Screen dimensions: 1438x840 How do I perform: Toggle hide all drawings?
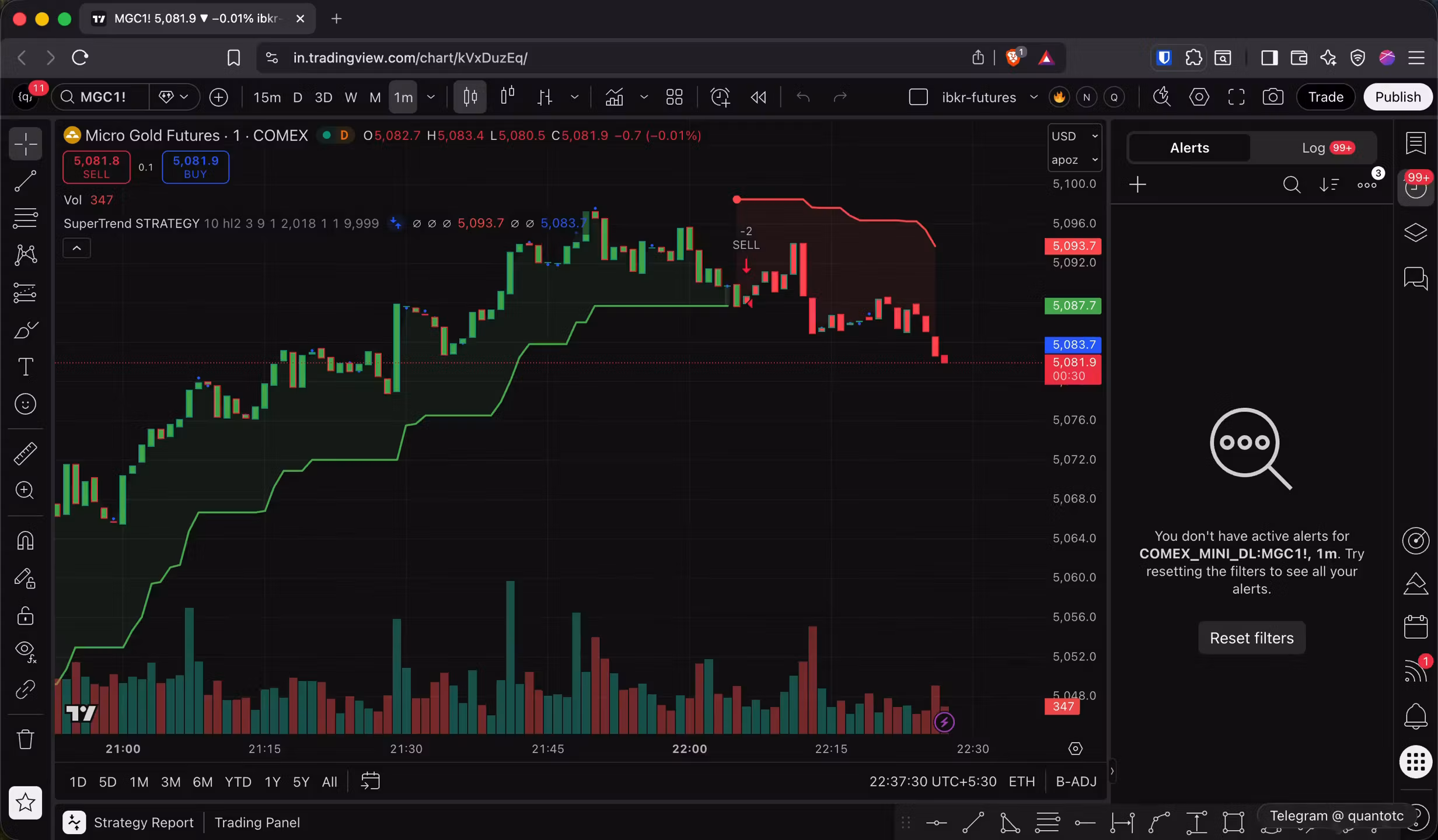tap(25, 652)
